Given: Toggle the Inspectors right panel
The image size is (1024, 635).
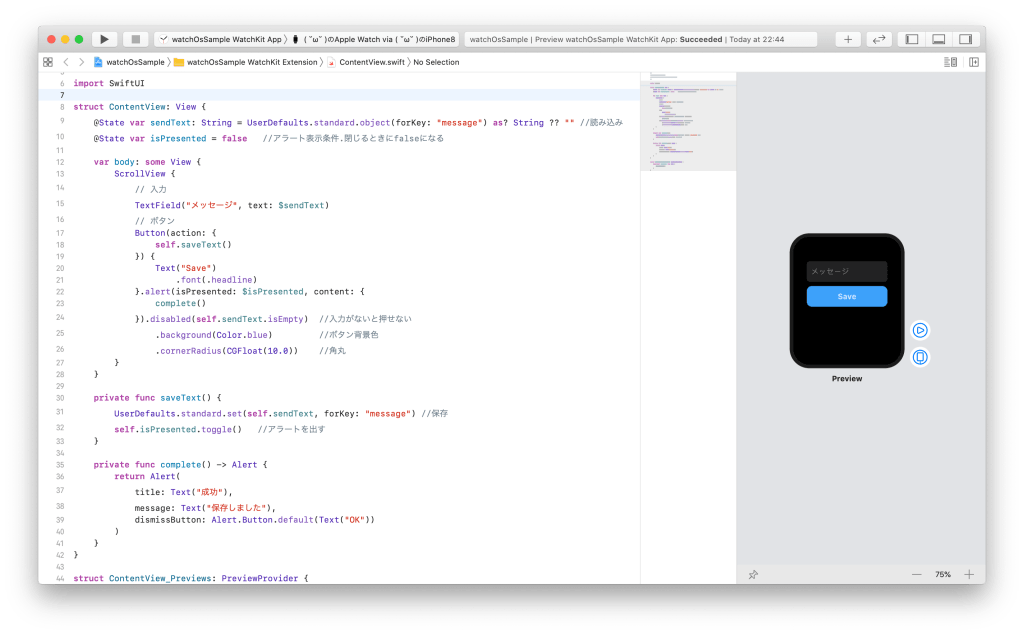Looking at the screenshot, I should [965, 39].
